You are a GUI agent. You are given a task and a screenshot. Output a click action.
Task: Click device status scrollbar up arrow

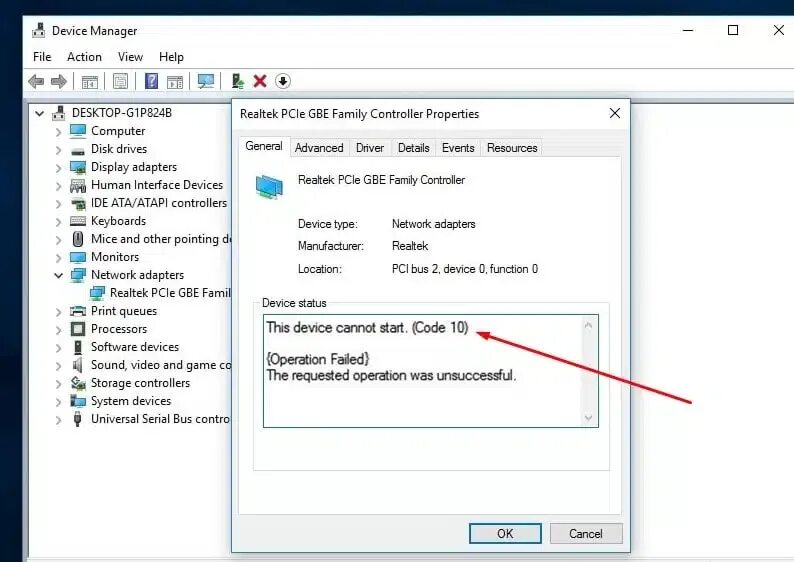tap(588, 326)
